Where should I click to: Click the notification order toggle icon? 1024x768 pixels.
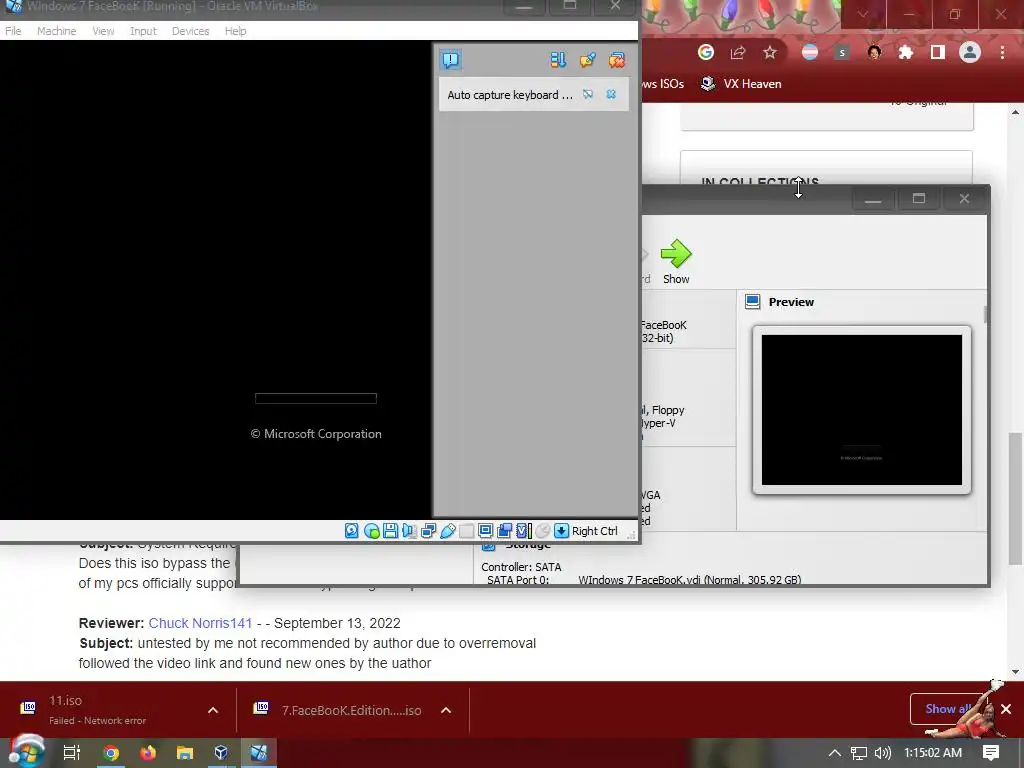(x=558, y=60)
